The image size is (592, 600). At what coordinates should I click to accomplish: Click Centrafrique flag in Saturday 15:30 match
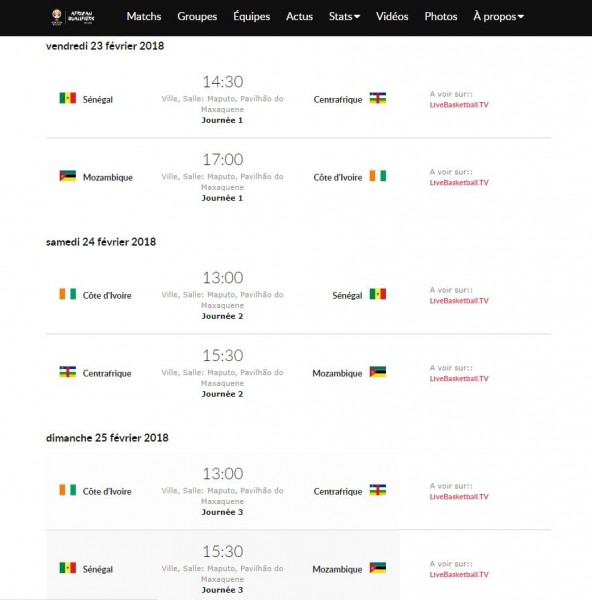click(x=68, y=372)
